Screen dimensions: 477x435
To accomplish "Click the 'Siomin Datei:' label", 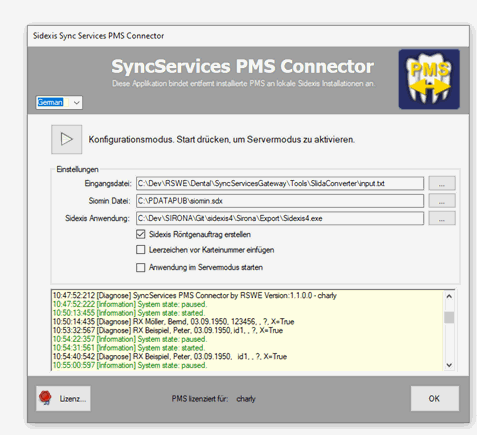I will [109, 201].
